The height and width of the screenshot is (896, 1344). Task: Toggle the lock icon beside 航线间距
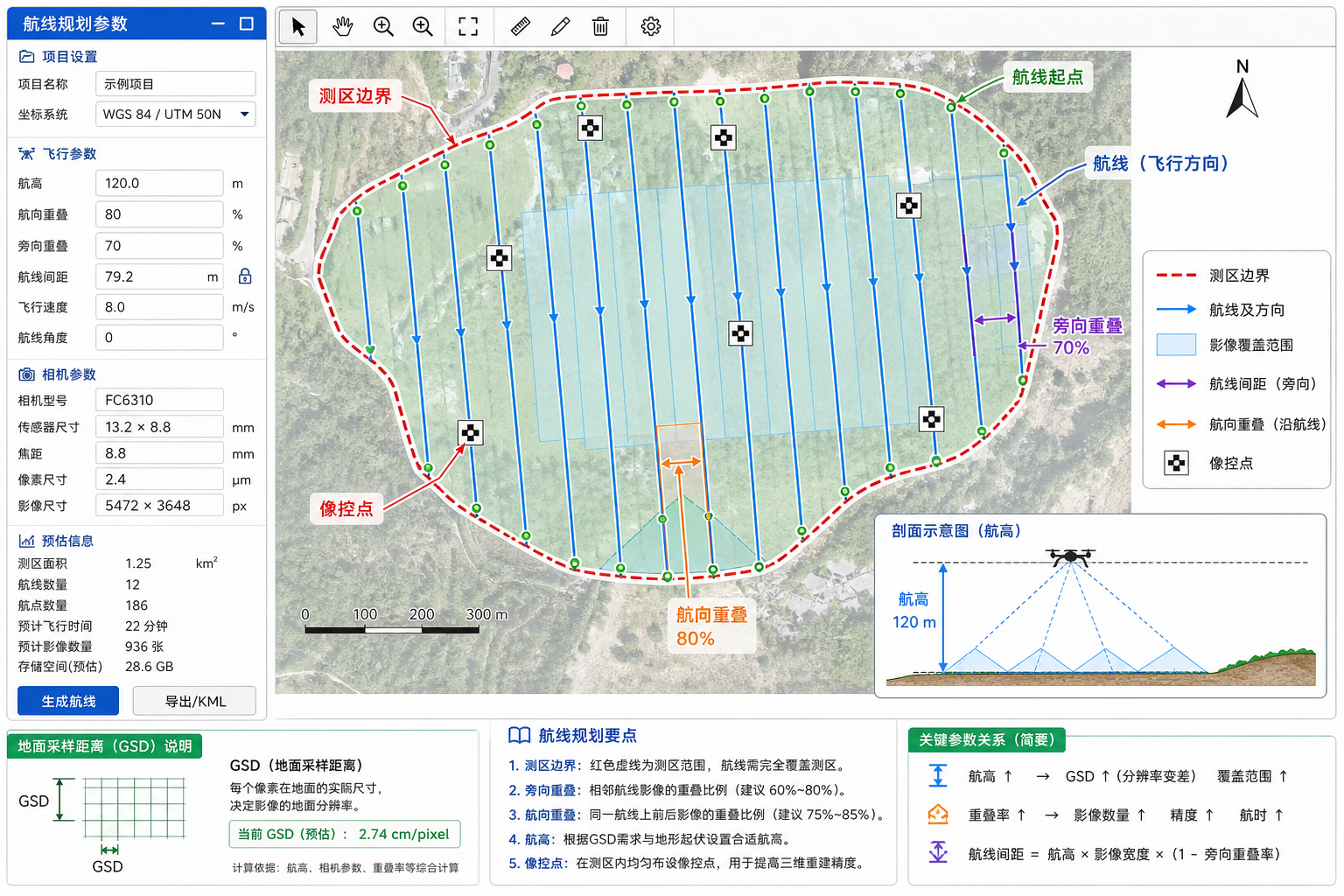(245, 276)
